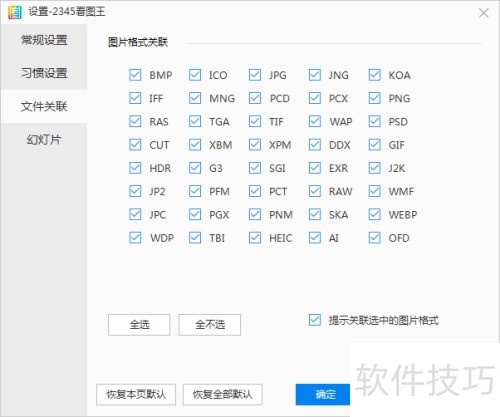Toggle the JPG association checkbox

pos(255,75)
